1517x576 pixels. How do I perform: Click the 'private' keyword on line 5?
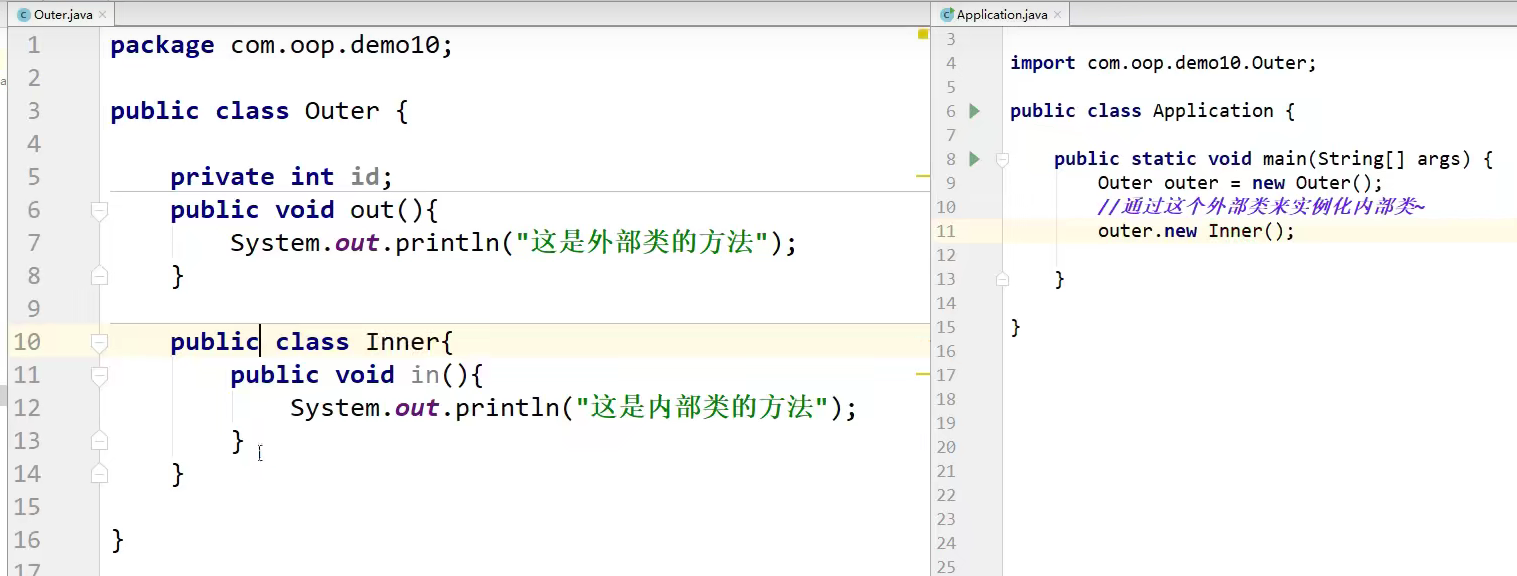(x=222, y=177)
